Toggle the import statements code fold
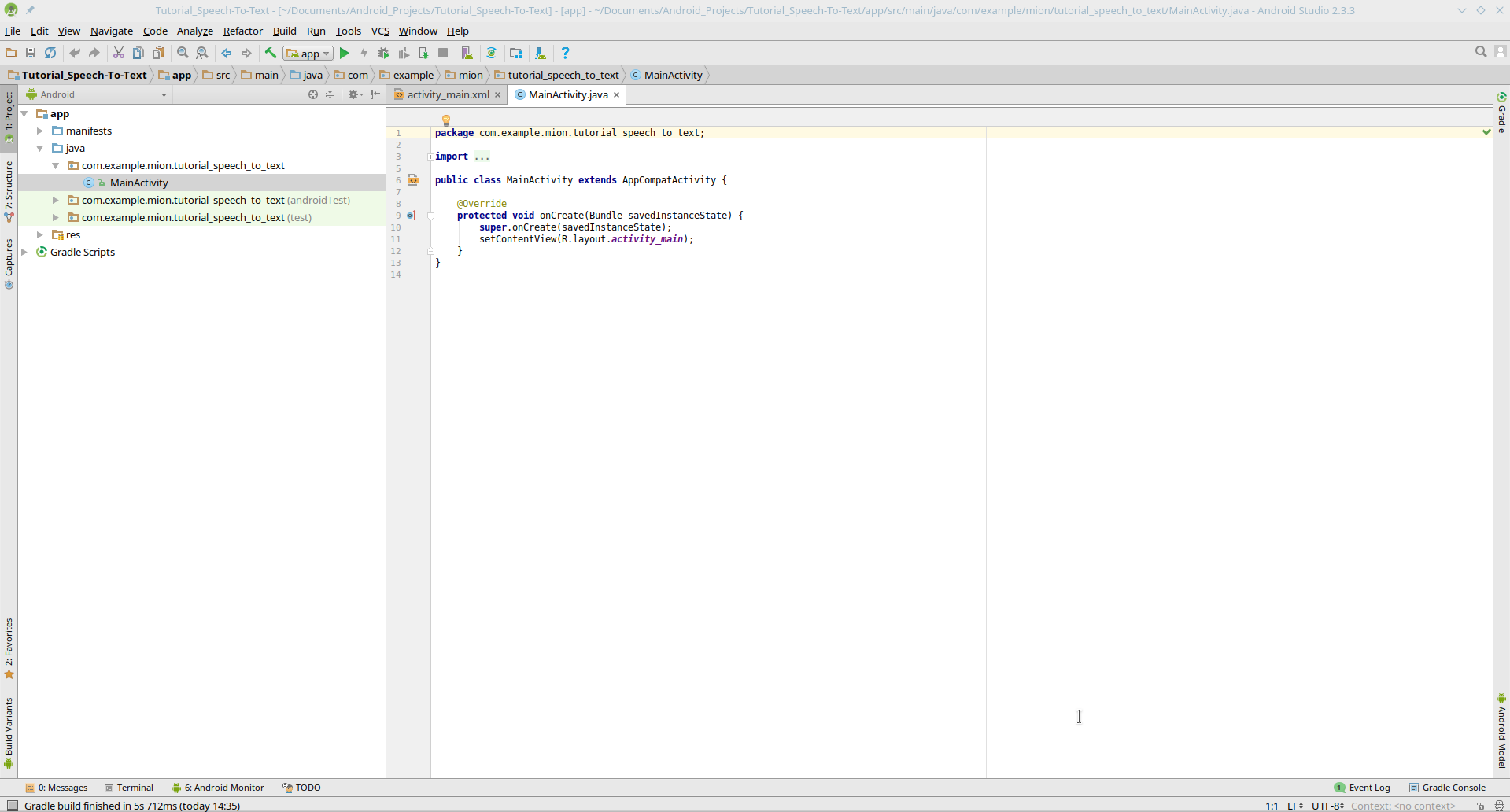Viewport: 1510px width, 812px height. [x=430, y=157]
